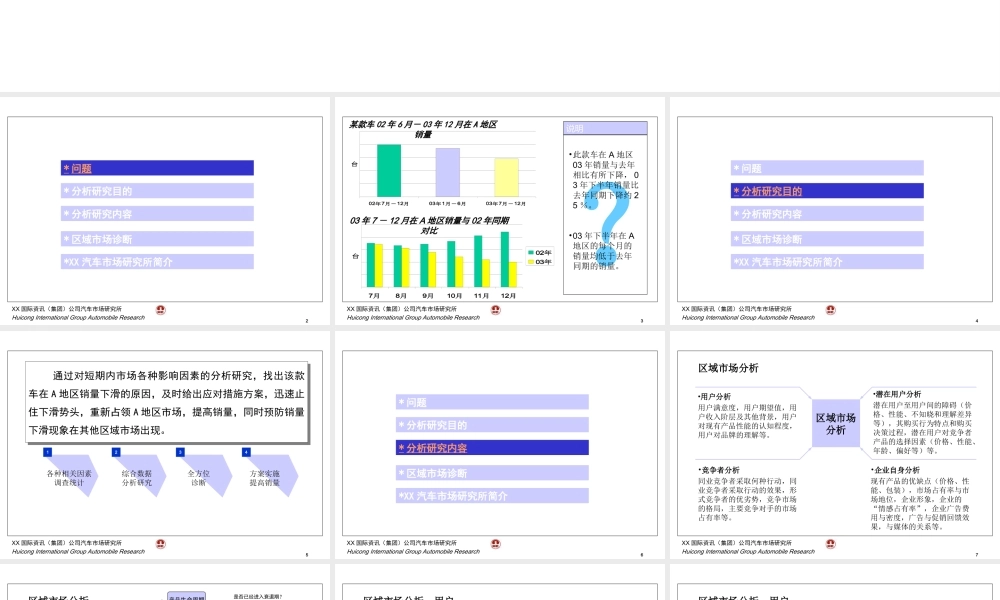Click the green 02年 legend entry
Image resolution: width=1000 pixels, height=600 pixels.
click(x=540, y=252)
